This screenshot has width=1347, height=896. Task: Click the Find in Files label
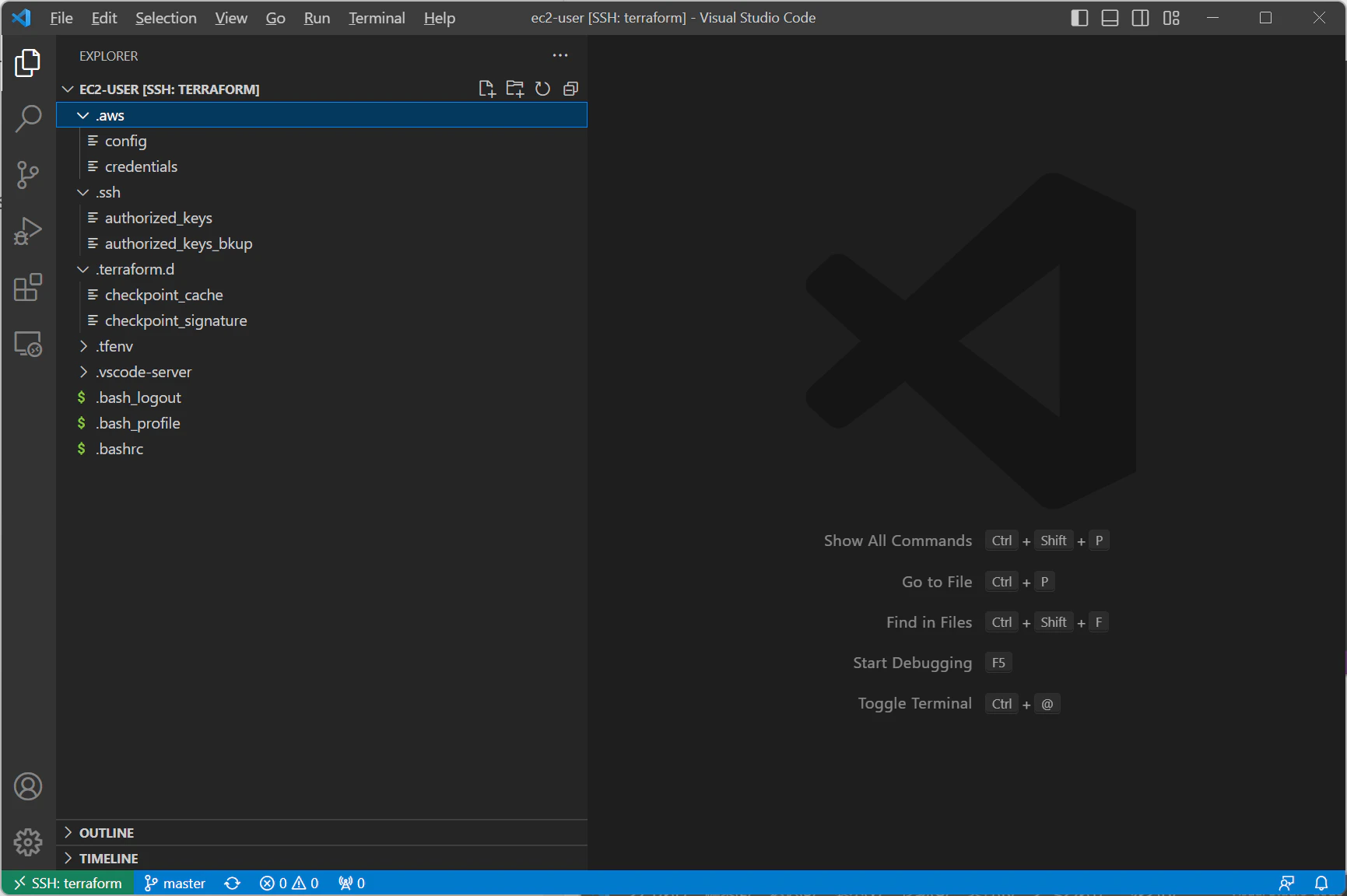pyautogui.click(x=929, y=622)
